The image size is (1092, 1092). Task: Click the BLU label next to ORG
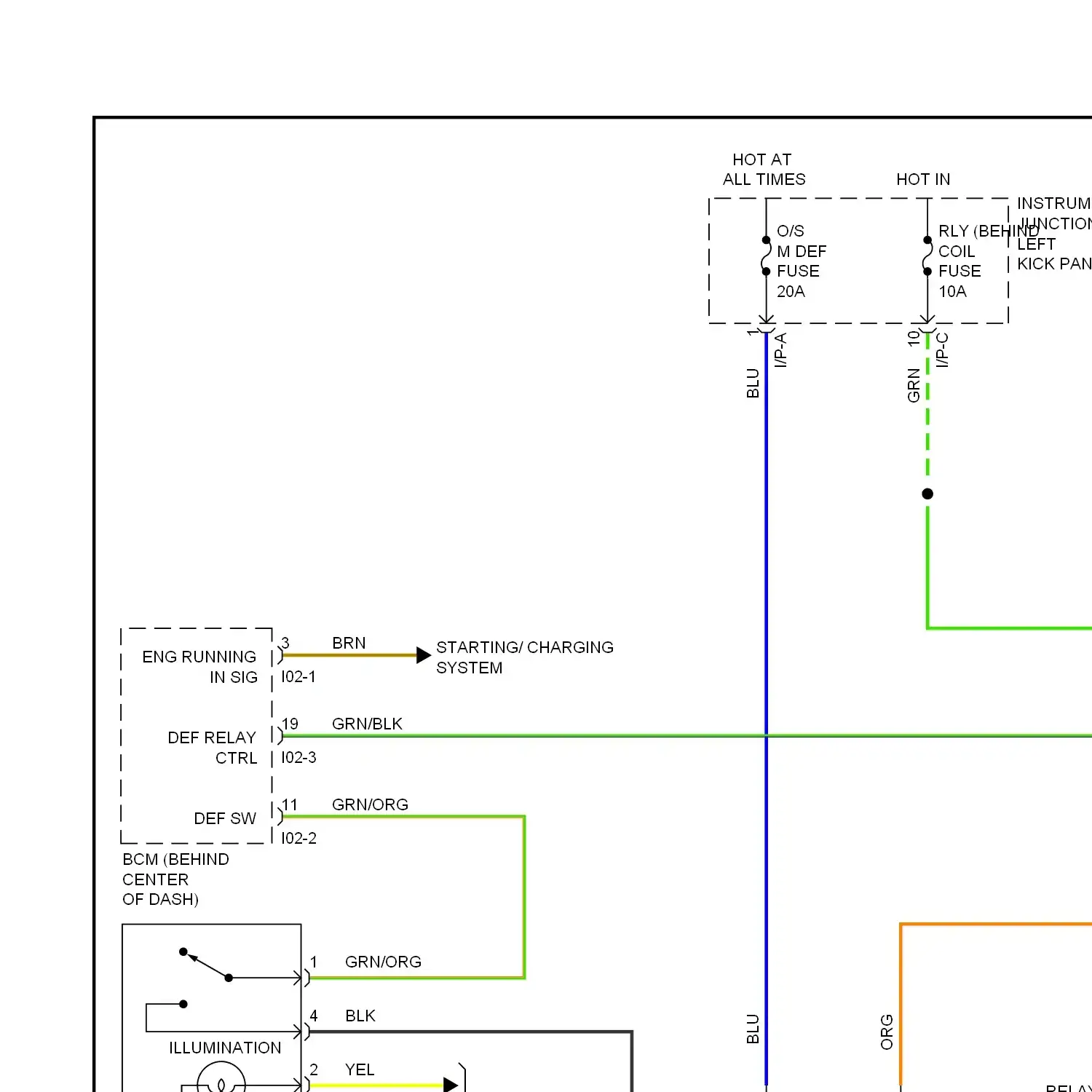coord(753,1029)
